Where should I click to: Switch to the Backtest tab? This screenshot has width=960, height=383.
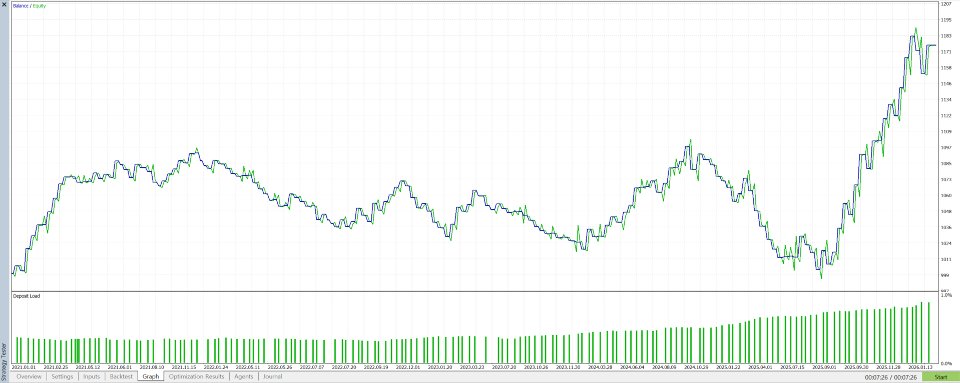point(121,377)
